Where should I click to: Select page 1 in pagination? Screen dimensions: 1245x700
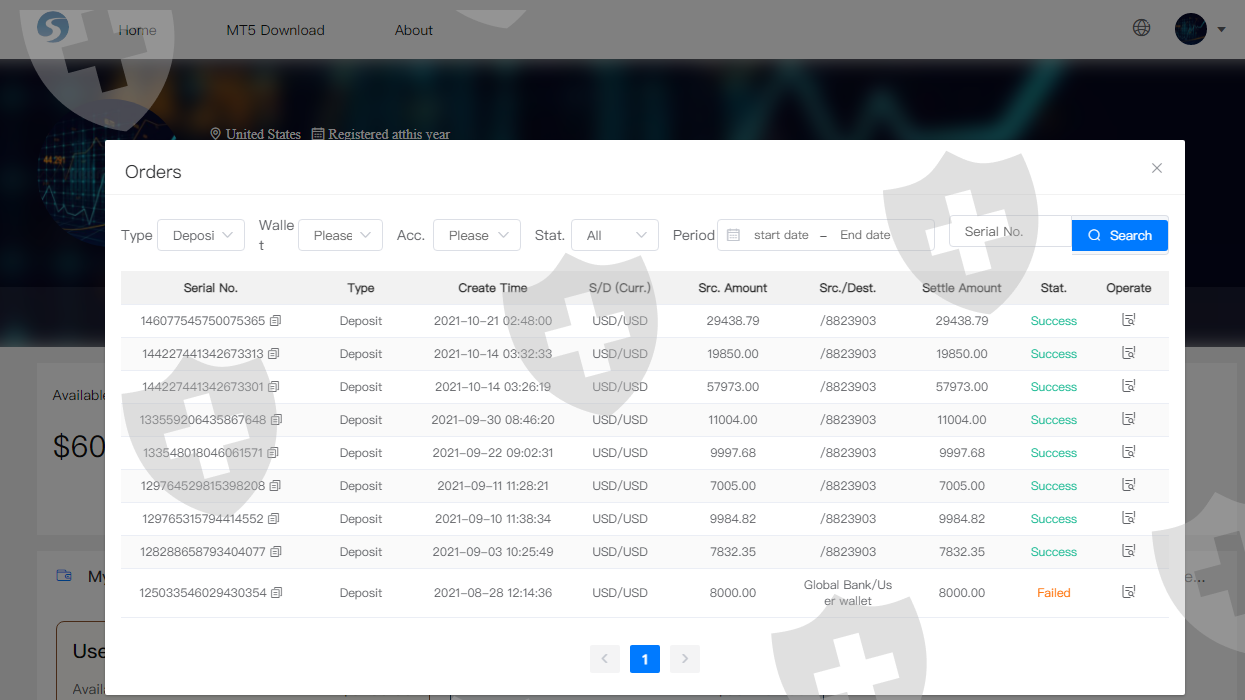[645, 659]
